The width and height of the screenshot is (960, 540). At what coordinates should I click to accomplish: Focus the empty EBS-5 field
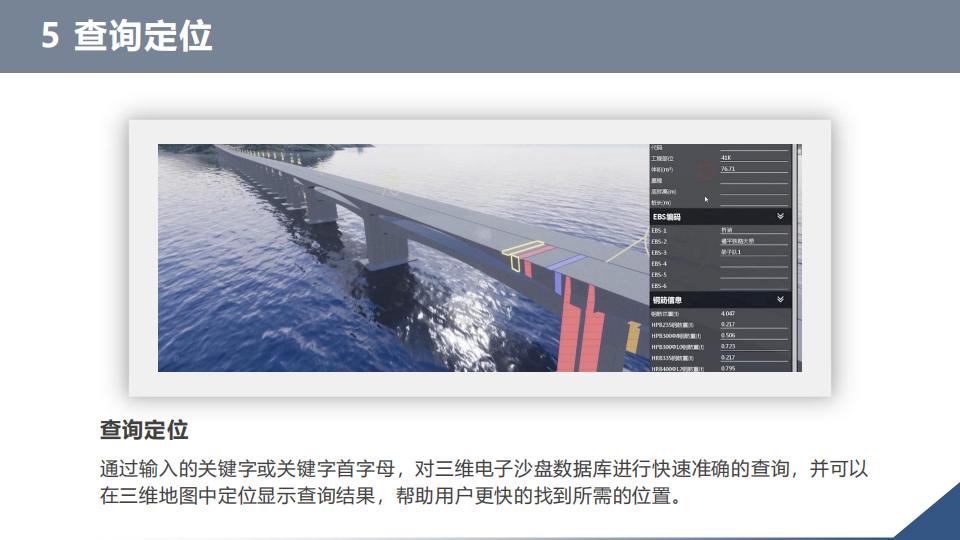753,275
